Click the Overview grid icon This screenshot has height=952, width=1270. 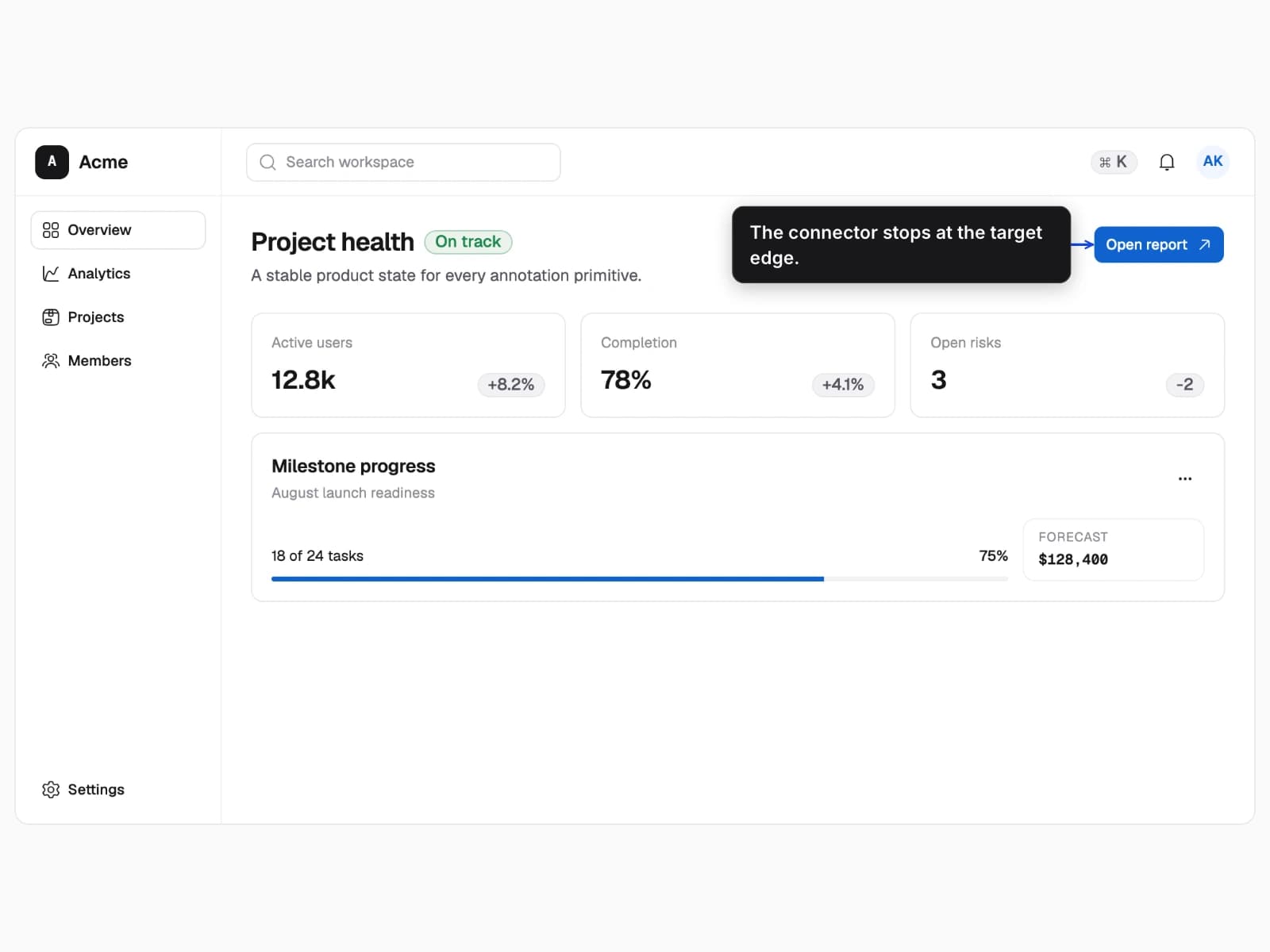(51, 230)
